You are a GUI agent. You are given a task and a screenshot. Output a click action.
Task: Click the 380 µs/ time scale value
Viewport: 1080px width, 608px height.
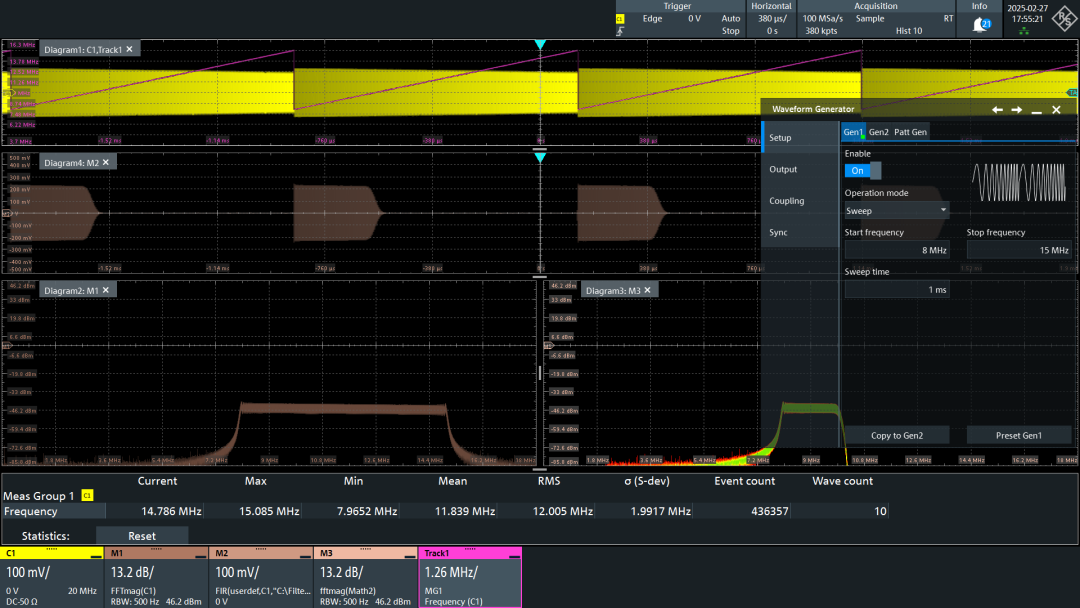772,19
